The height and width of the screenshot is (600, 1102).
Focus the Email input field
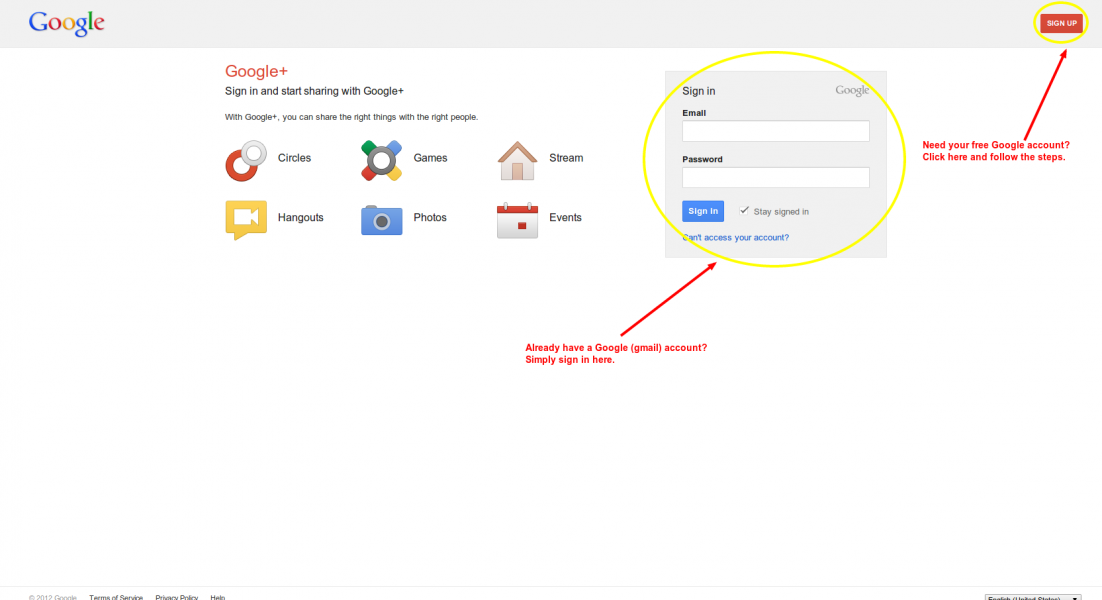pyautogui.click(x=775, y=131)
